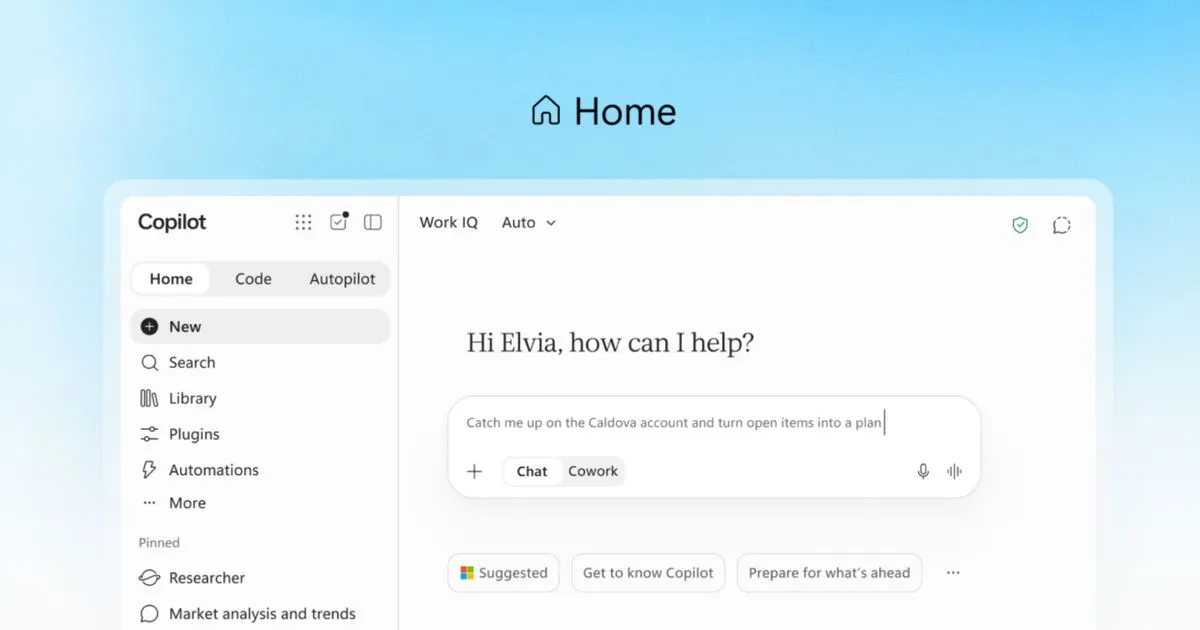This screenshot has height=630, width=1200.
Task: Switch to the Home tab
Action: [x=171, y=279]
